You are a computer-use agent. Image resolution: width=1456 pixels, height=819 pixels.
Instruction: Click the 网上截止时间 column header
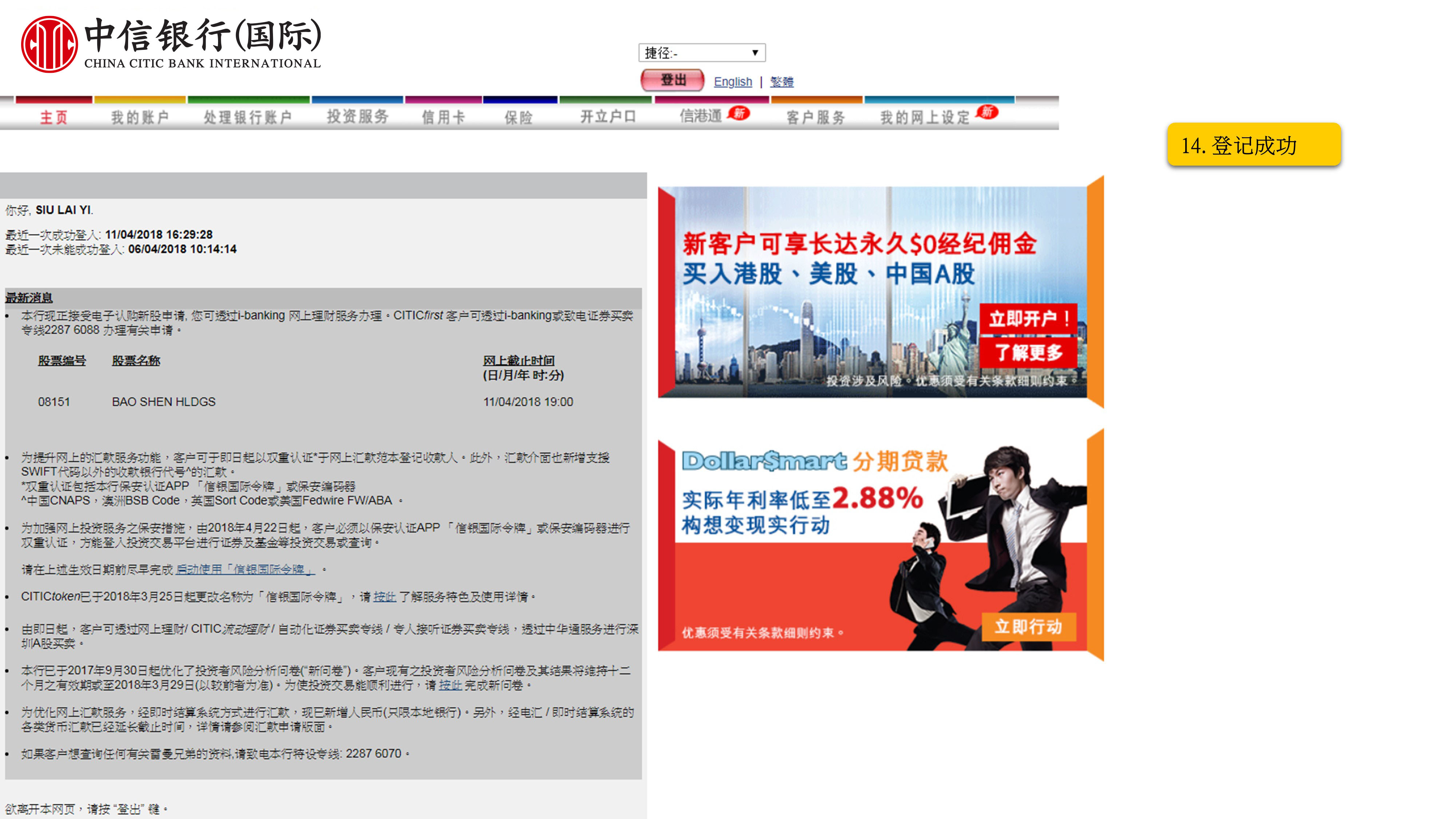(518, 361)
